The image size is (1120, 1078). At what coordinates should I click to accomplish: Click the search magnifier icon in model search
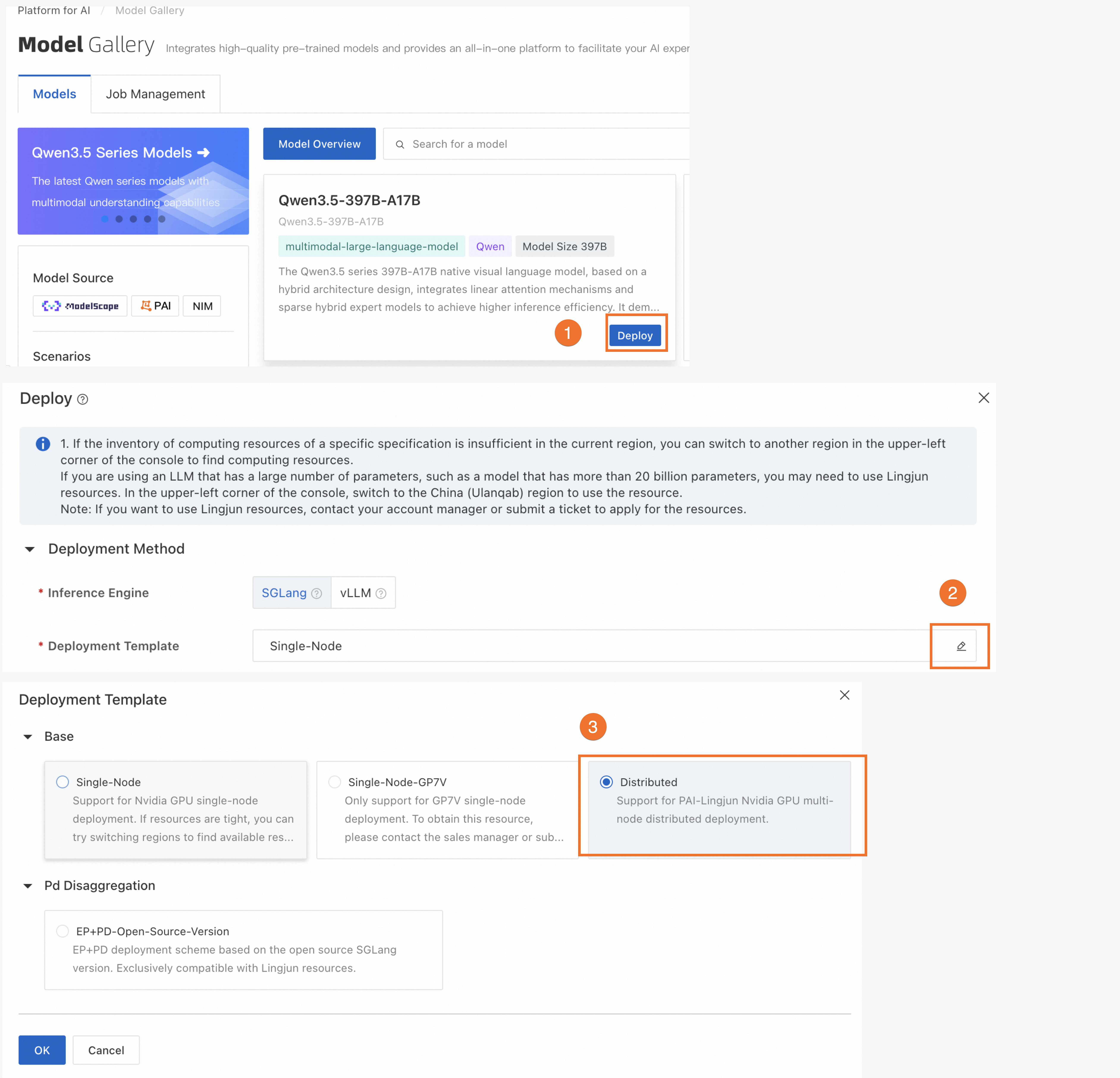tap(400, 144)
